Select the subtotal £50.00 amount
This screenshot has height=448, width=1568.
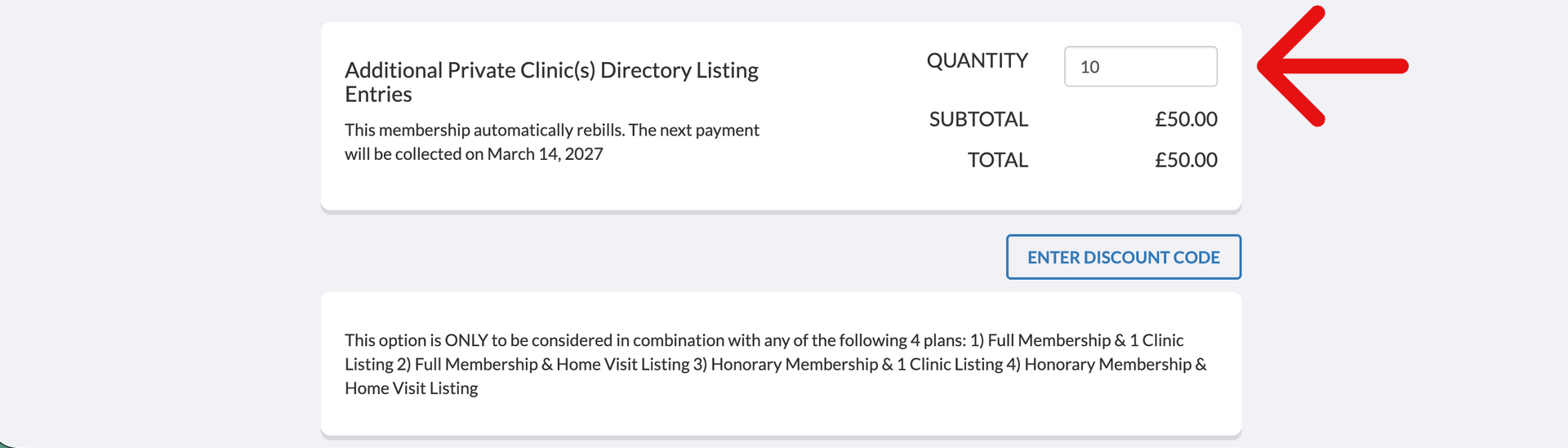[1186, 119]
